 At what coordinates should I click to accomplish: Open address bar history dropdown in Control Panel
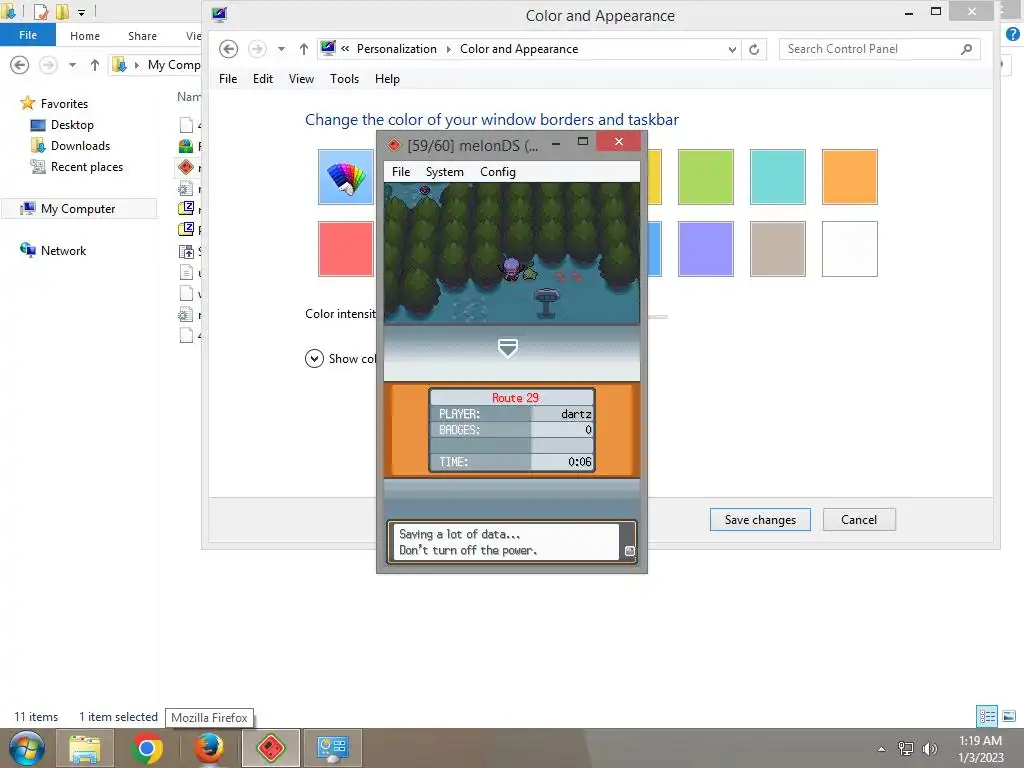tap(732, 49)
